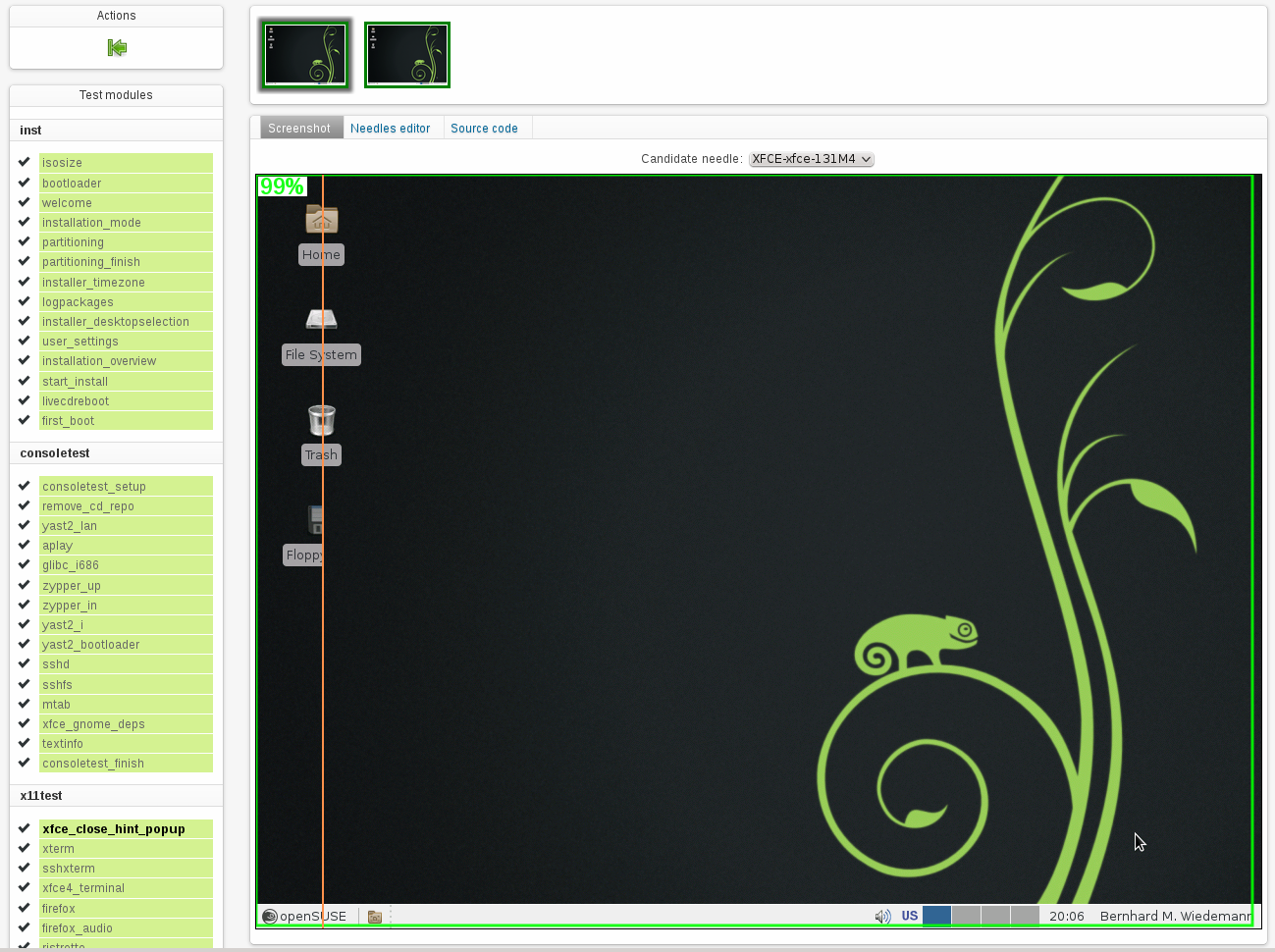Open the isosize test module
The height and width of the screenshot is (952, 1275).
(126, 163)
